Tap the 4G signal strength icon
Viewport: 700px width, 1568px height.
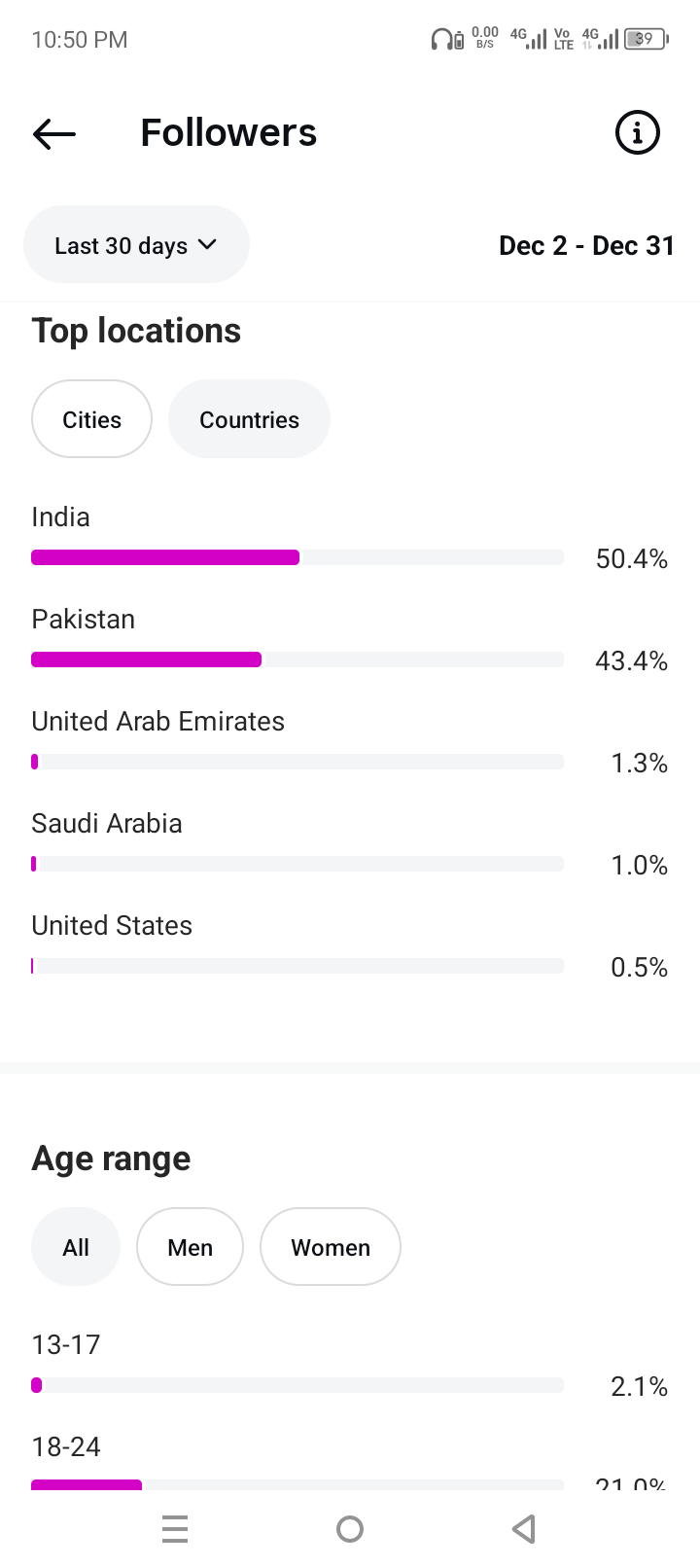529,39
